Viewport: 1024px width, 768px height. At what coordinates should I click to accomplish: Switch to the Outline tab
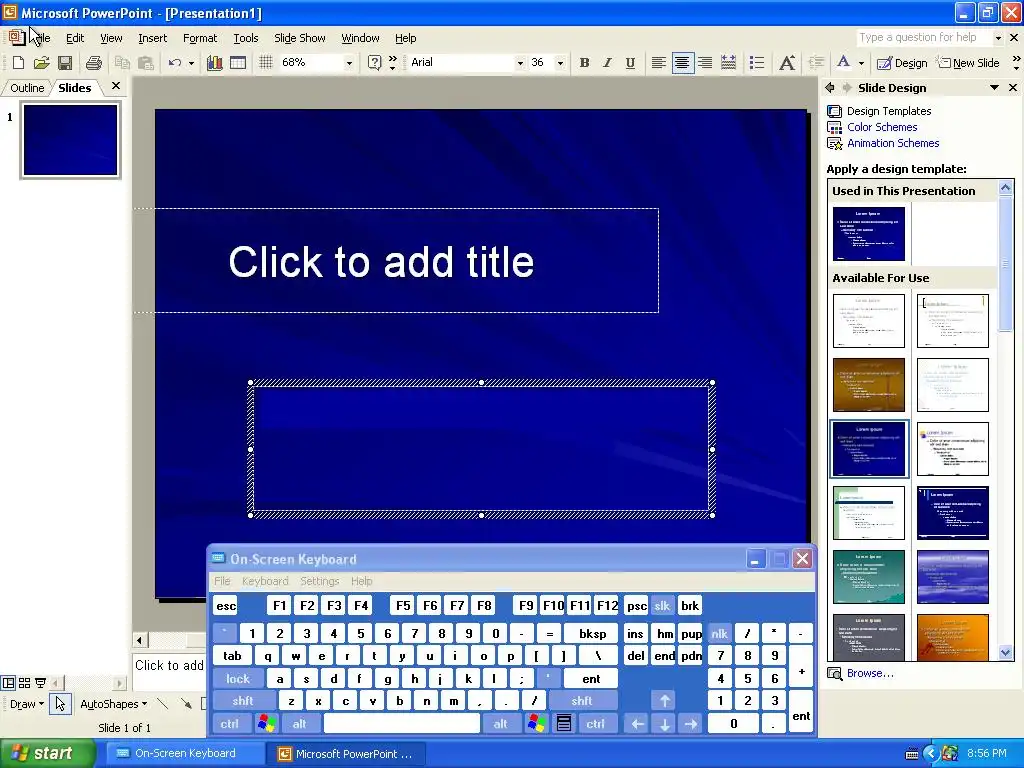pyautogui.click(x=27, y=88)
